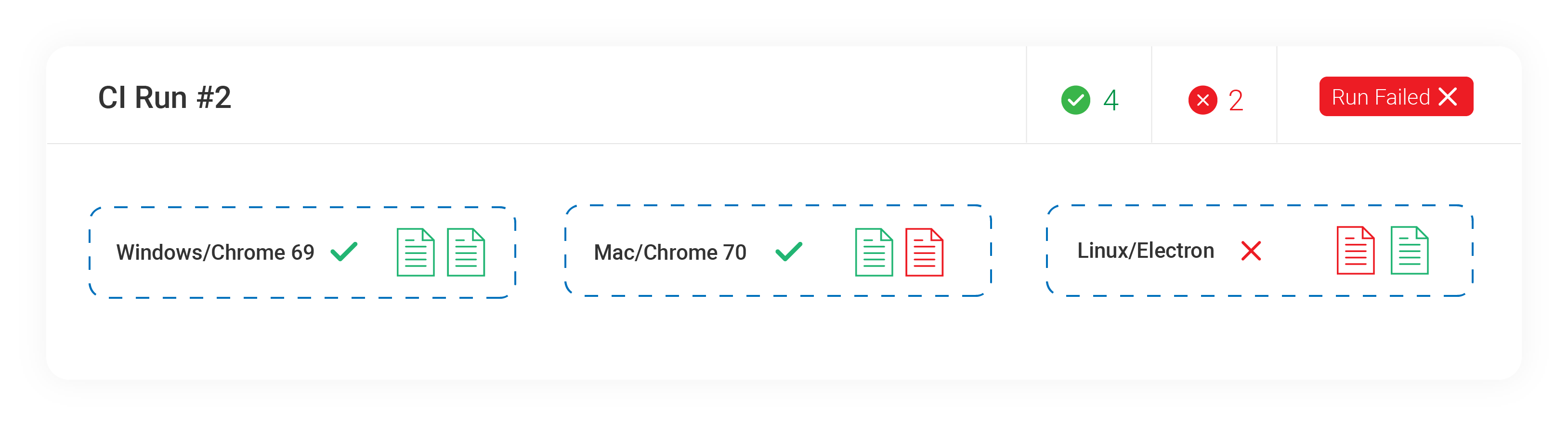Click the red failed-count X circle icon
This screenshot has height=426, width=1568.
tap(1202, 100)
